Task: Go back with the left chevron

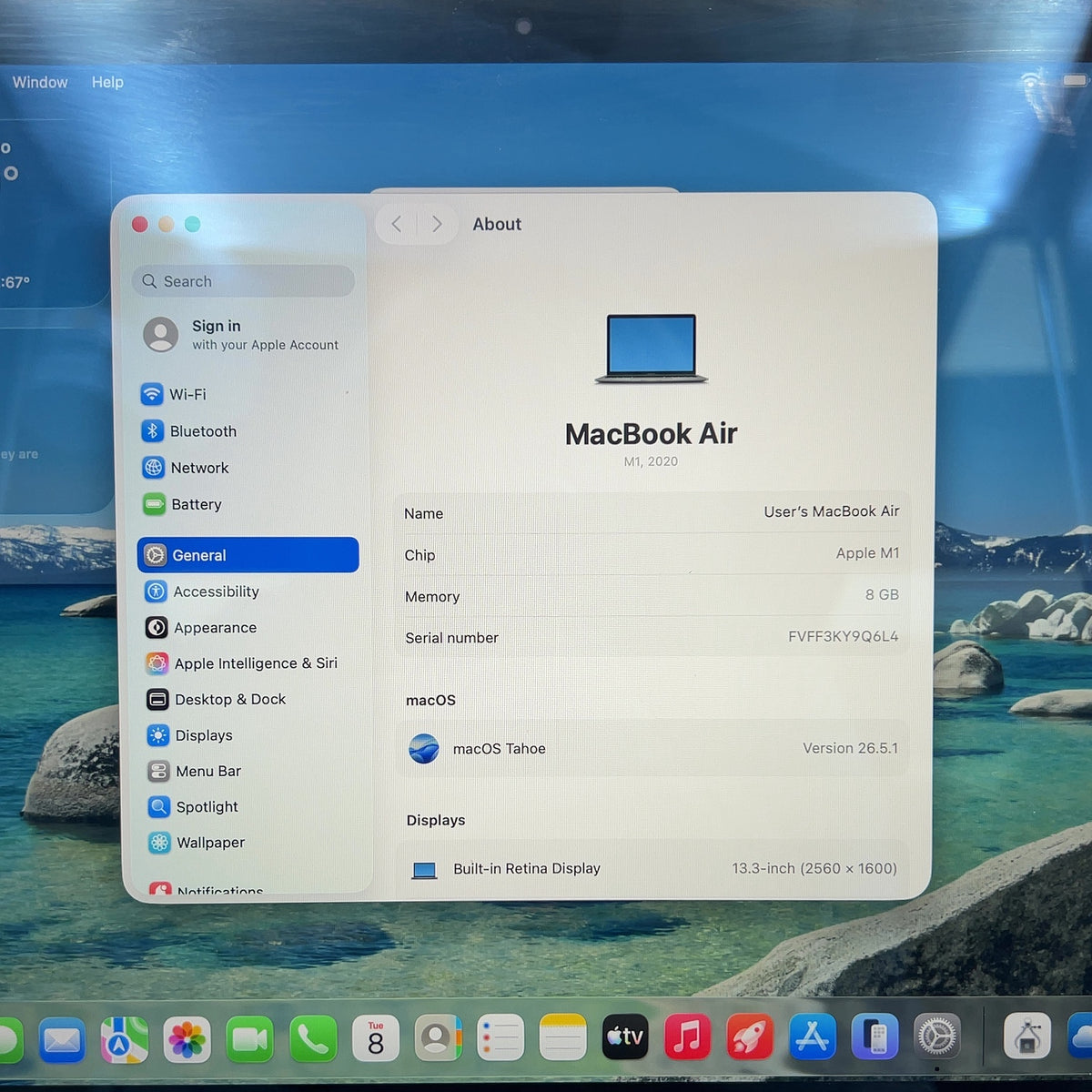Action: point(397,224)
